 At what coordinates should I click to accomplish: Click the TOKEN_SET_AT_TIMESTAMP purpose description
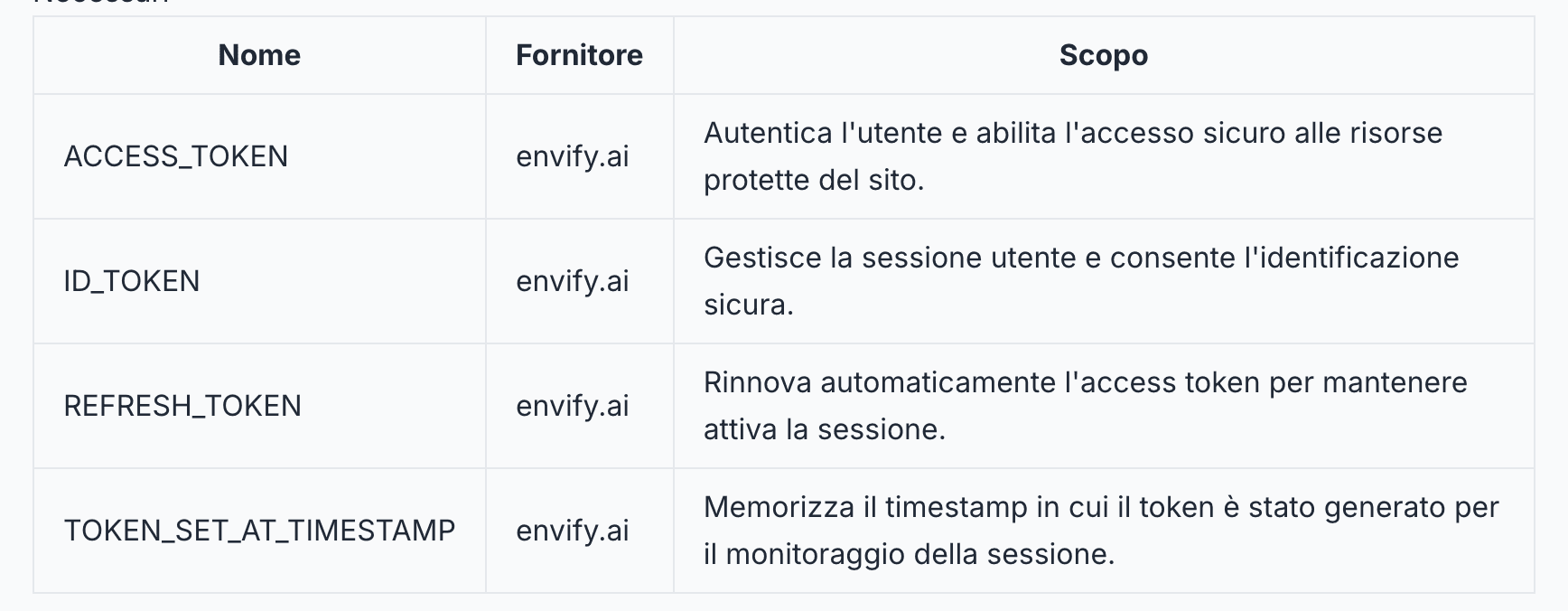[1101, 531]
